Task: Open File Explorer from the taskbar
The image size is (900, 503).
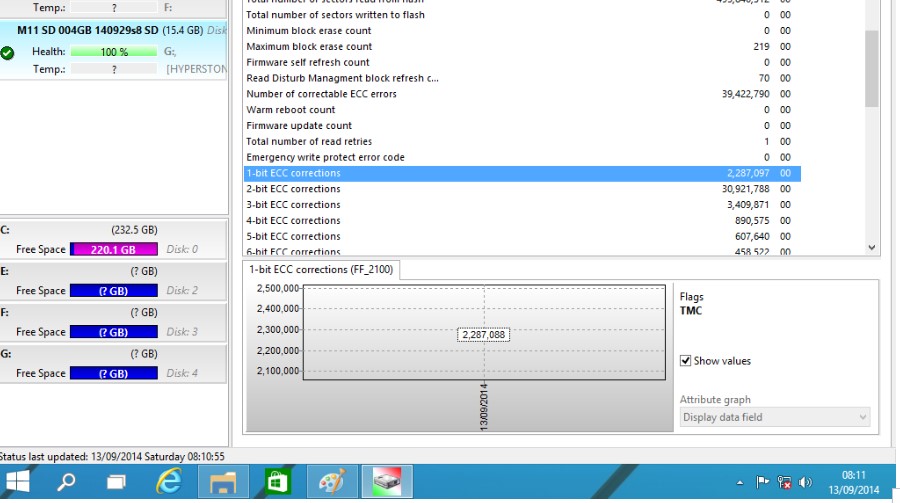Action: 223,481
